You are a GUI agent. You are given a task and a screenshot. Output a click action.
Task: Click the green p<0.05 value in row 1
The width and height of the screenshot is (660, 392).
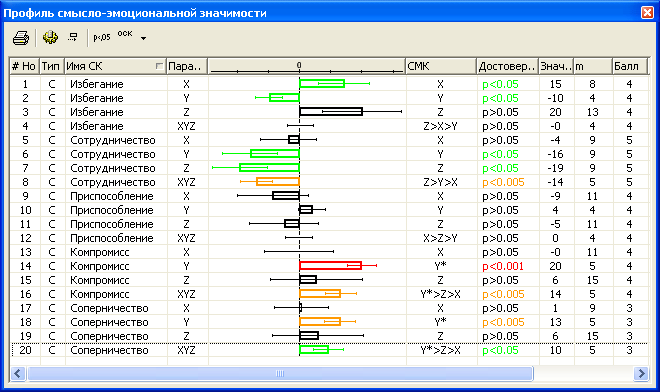tap(500, 84)
